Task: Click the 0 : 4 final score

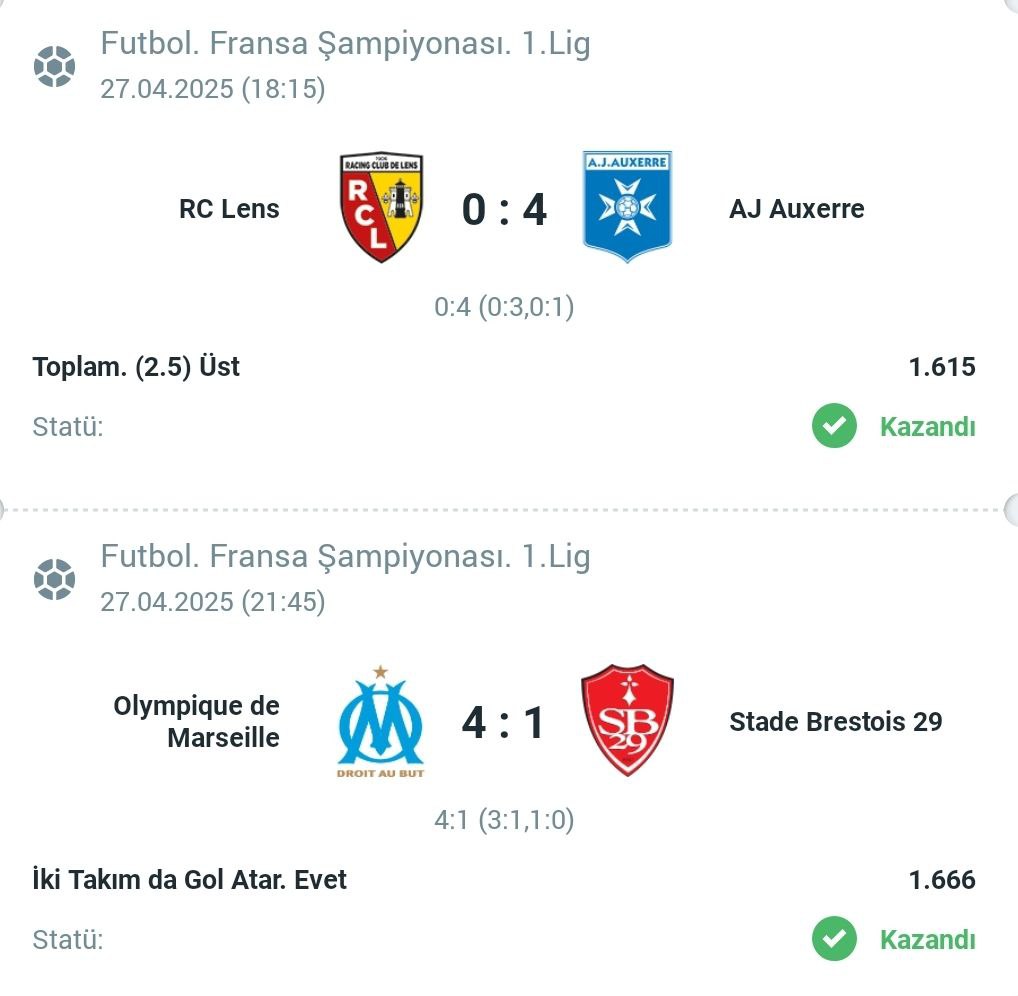Action: pos(504,210)
